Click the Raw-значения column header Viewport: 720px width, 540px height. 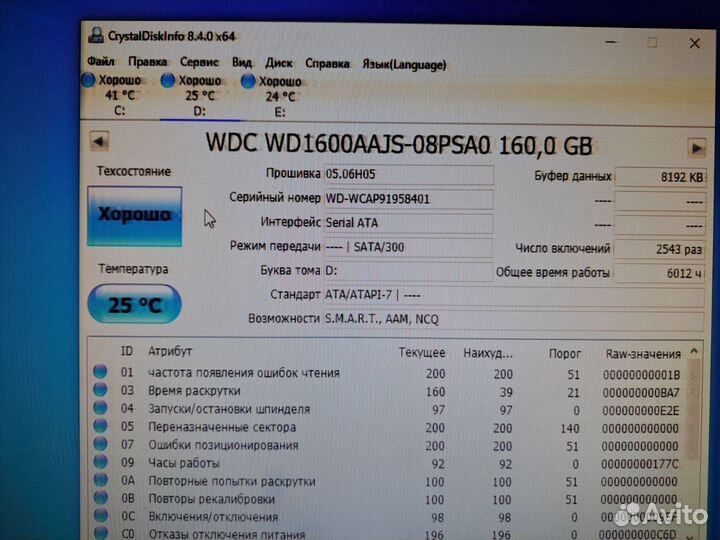(x=643, y=354)
